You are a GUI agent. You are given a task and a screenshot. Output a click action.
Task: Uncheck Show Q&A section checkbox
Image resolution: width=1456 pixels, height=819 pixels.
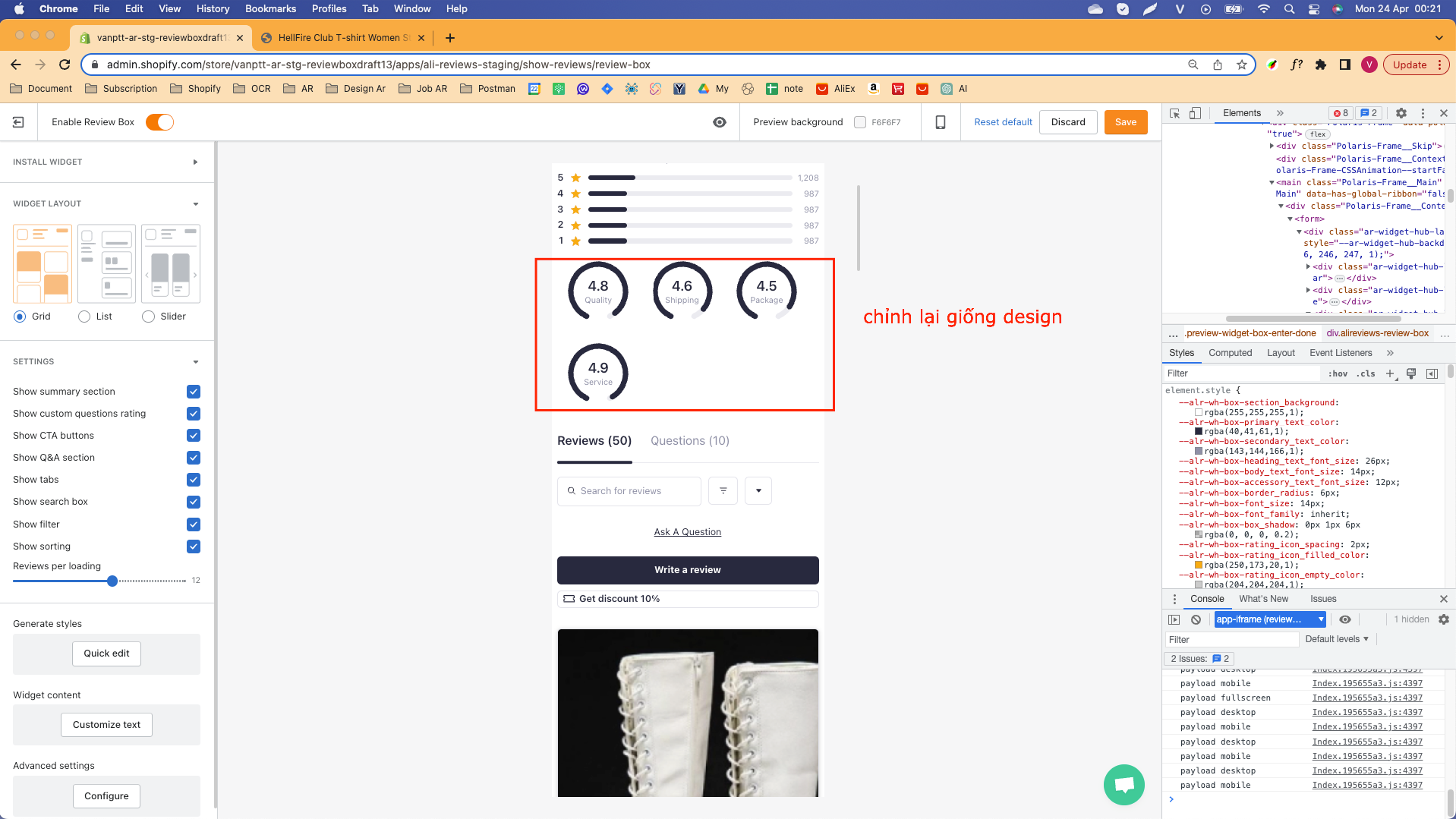[x=194, y=458]
